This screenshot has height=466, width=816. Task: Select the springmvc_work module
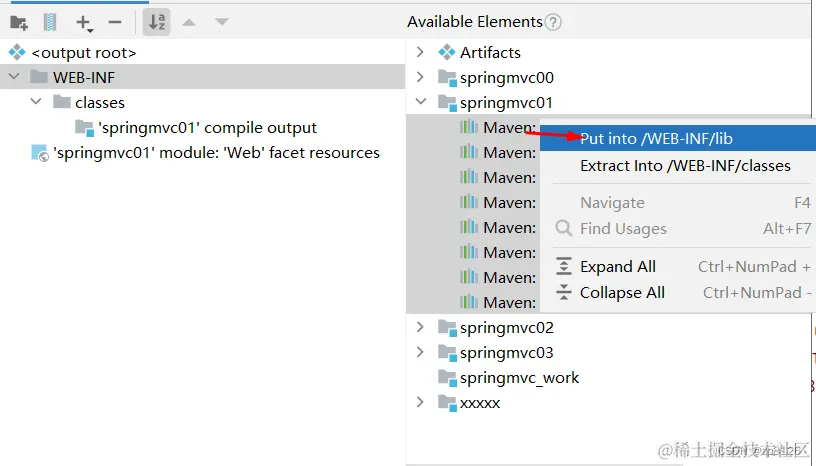[x=519, y=378]
